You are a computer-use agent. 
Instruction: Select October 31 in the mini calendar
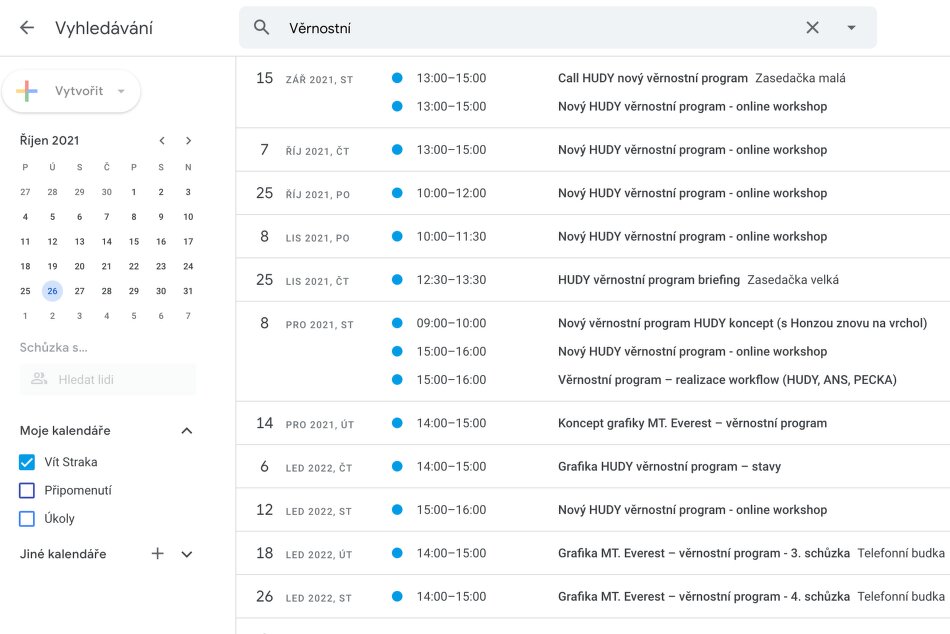[188, 291]
